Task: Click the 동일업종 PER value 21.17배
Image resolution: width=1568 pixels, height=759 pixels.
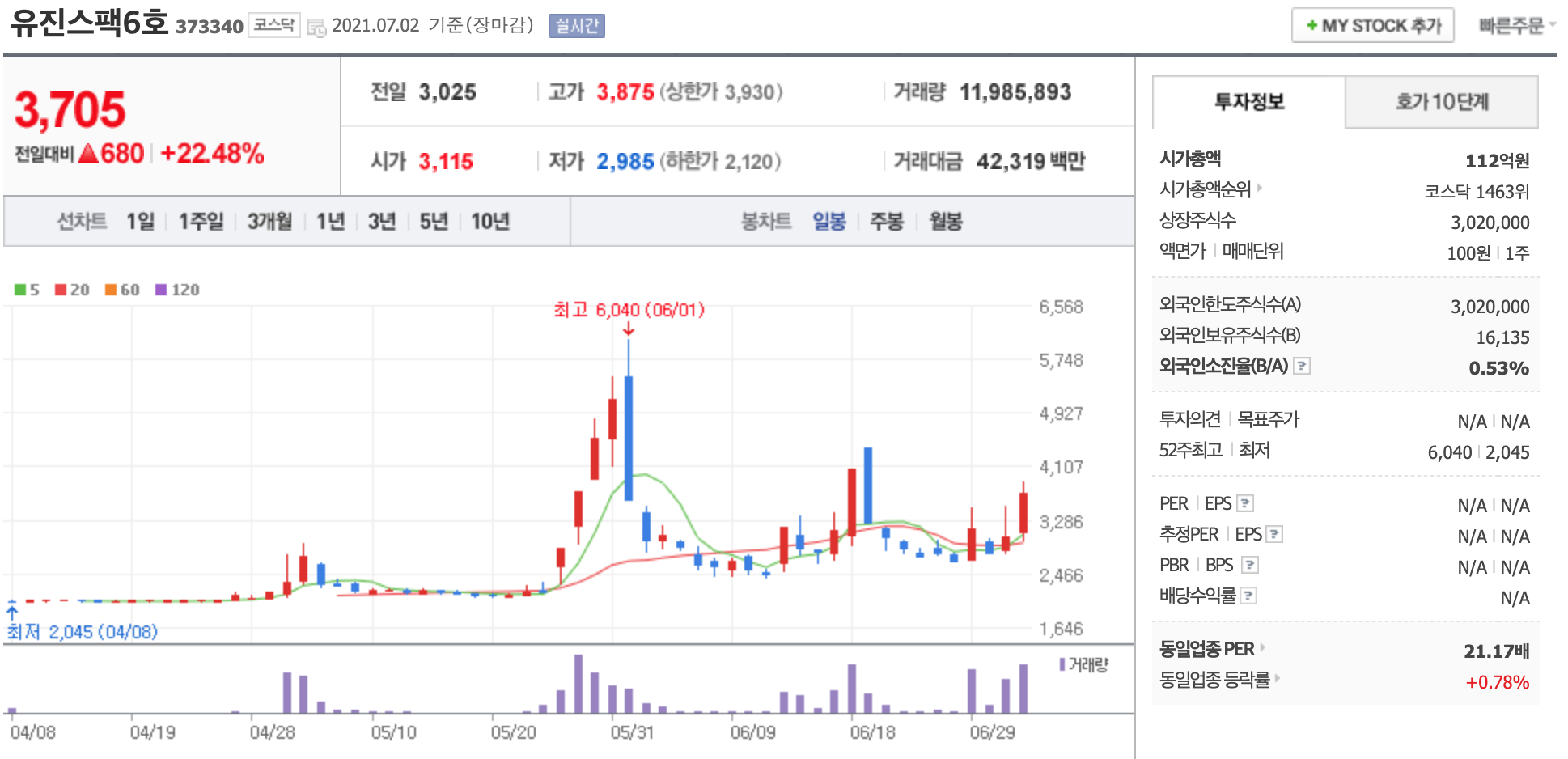Action: [1497, 651]
